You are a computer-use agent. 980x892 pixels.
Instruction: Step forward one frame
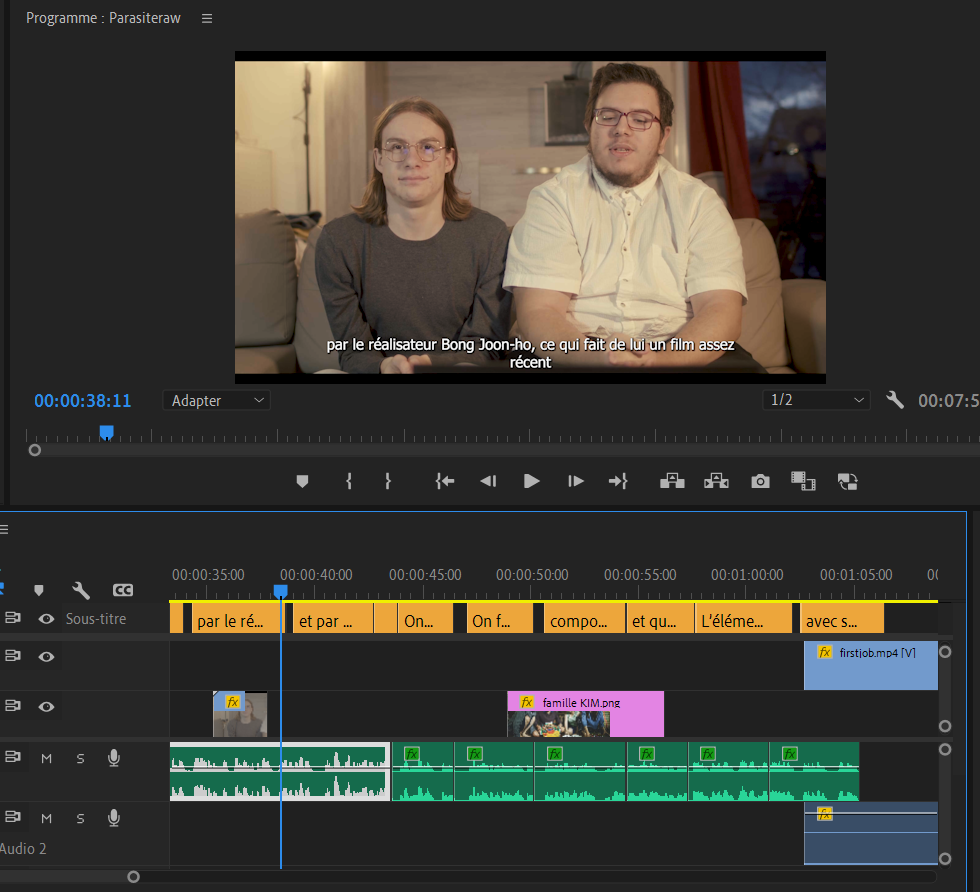click(x=576, y=481)
